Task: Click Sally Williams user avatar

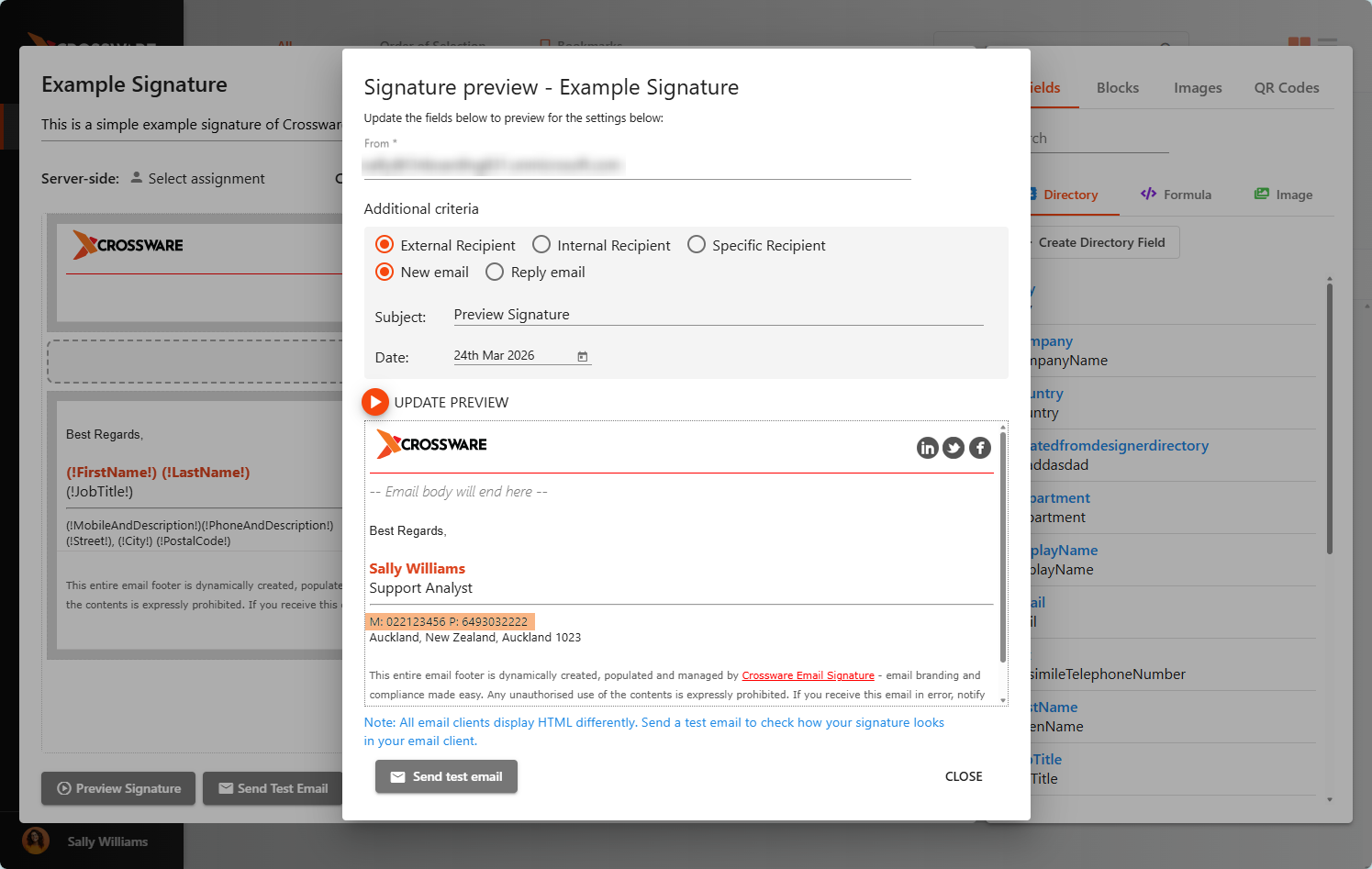Action: click(36, 841)
